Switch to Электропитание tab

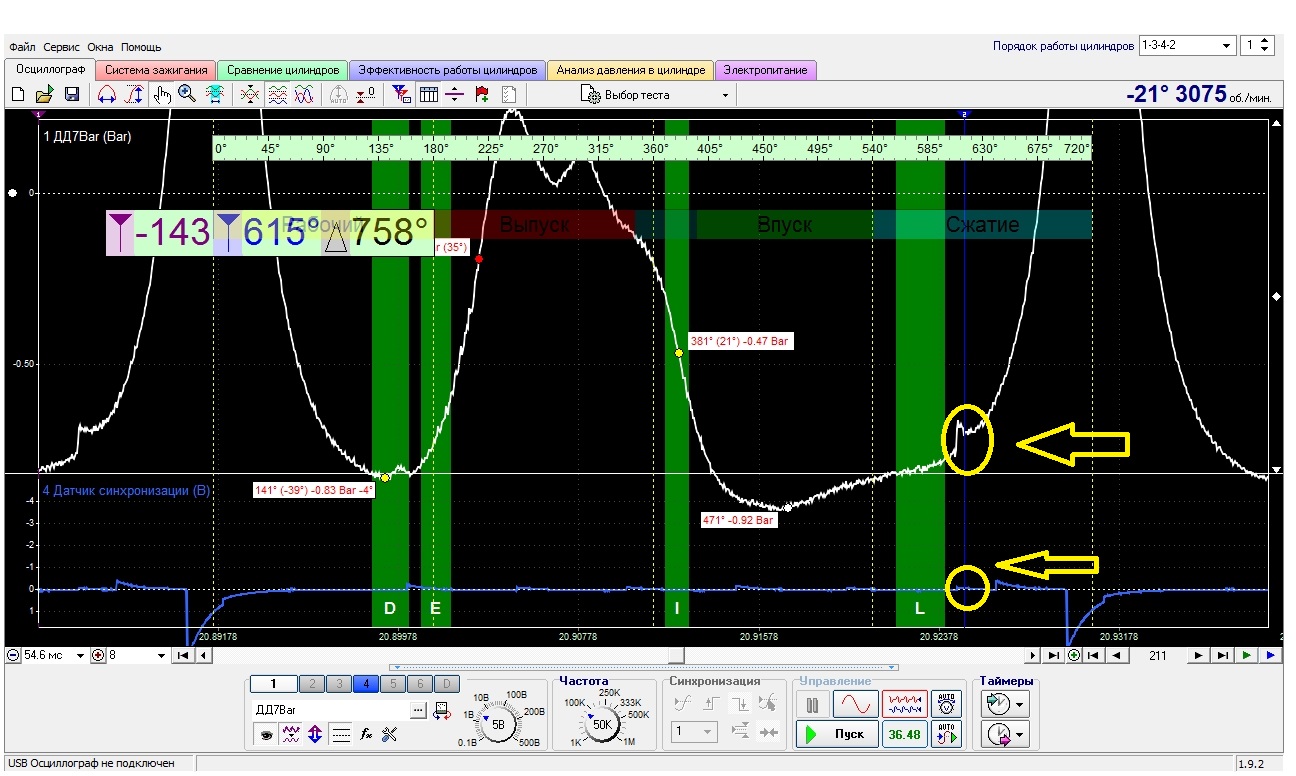(x=766, y=70)
